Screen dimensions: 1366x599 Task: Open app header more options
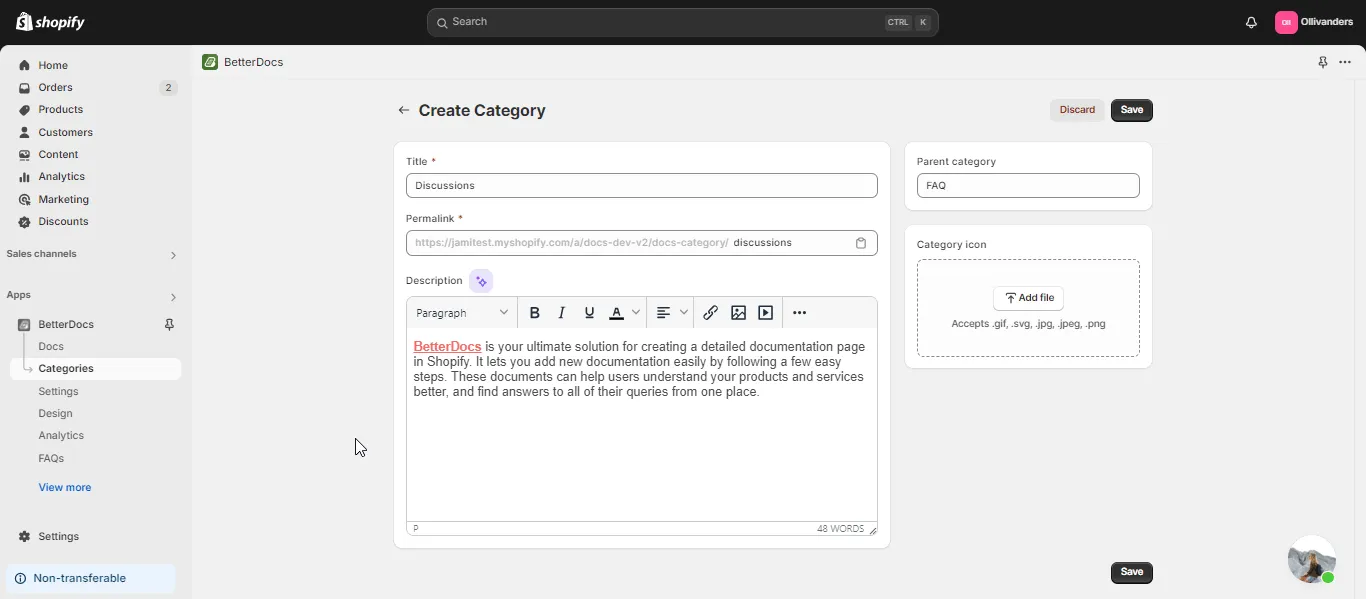click(1345, 62)
